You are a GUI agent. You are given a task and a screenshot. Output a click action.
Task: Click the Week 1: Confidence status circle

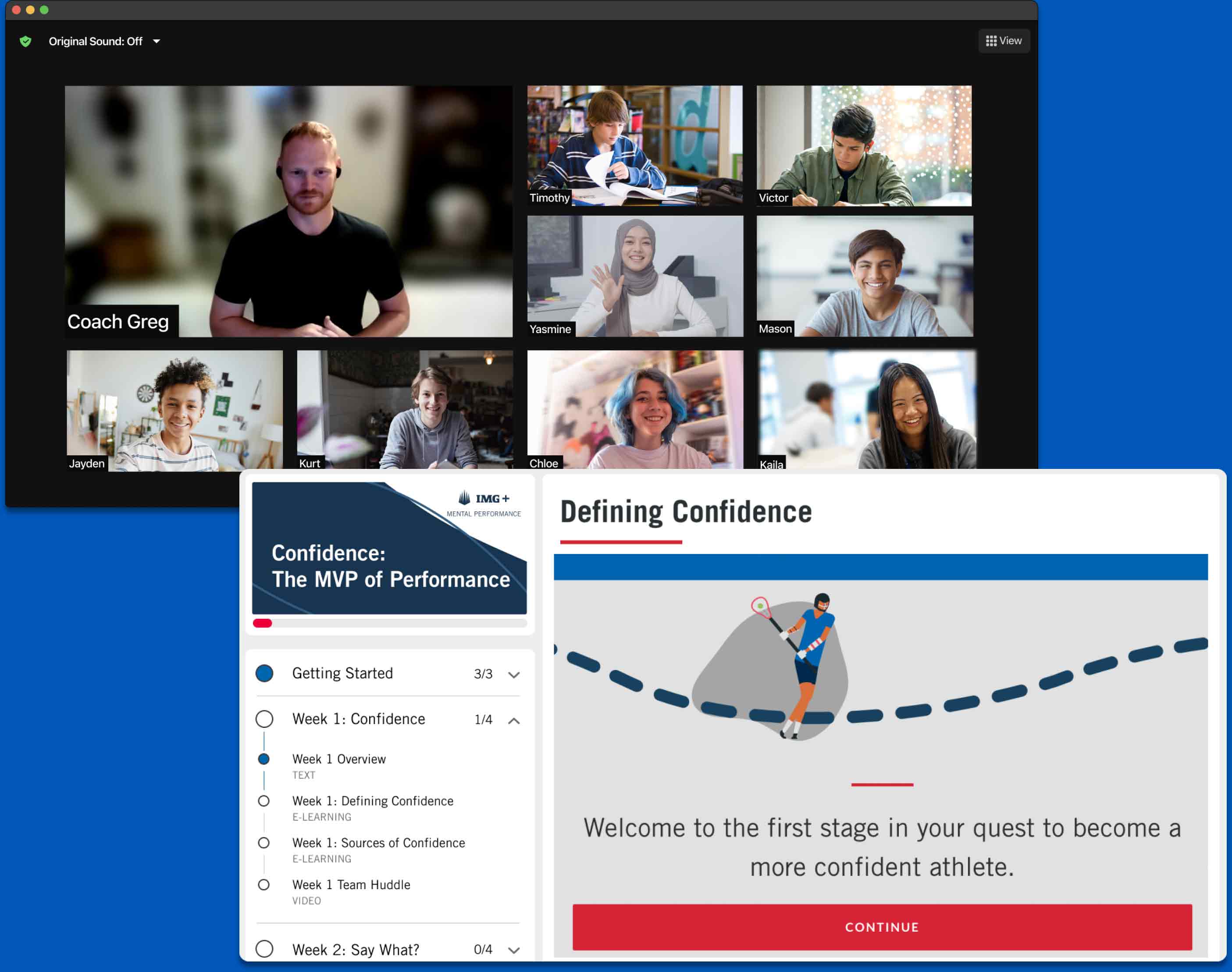[x=264, y=719]
